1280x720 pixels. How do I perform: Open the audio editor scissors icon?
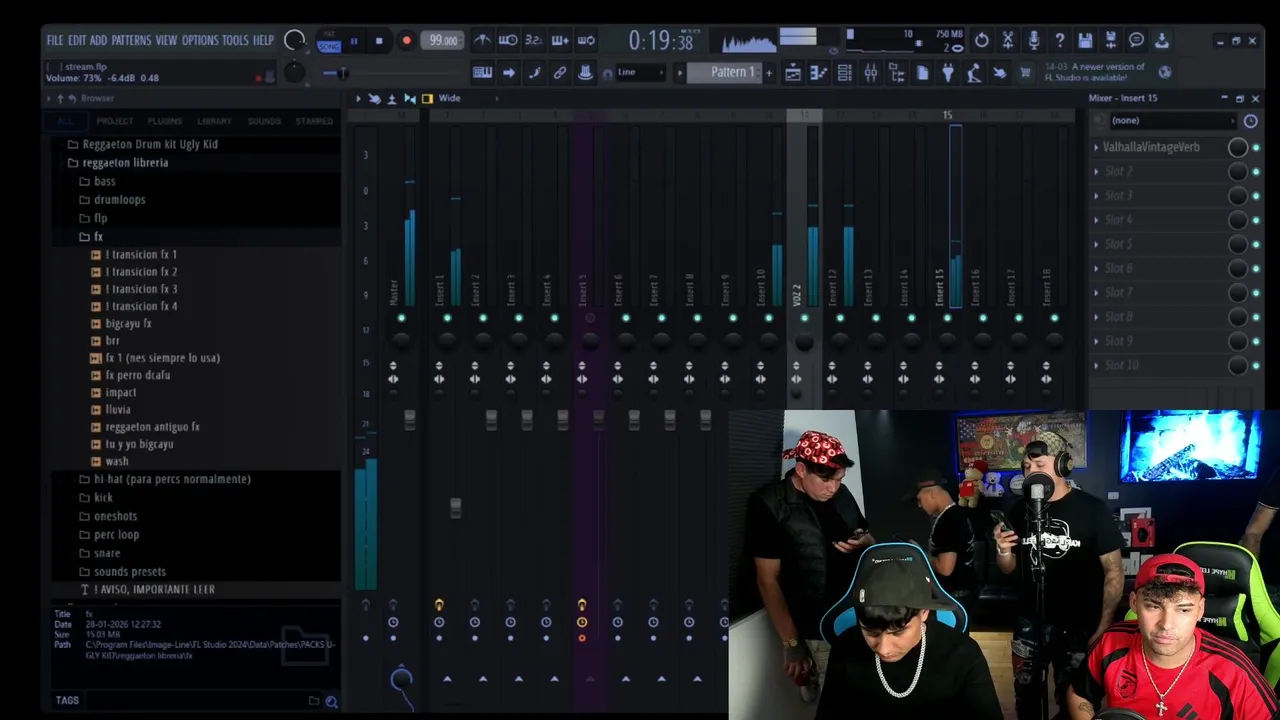pos(1008,40)
